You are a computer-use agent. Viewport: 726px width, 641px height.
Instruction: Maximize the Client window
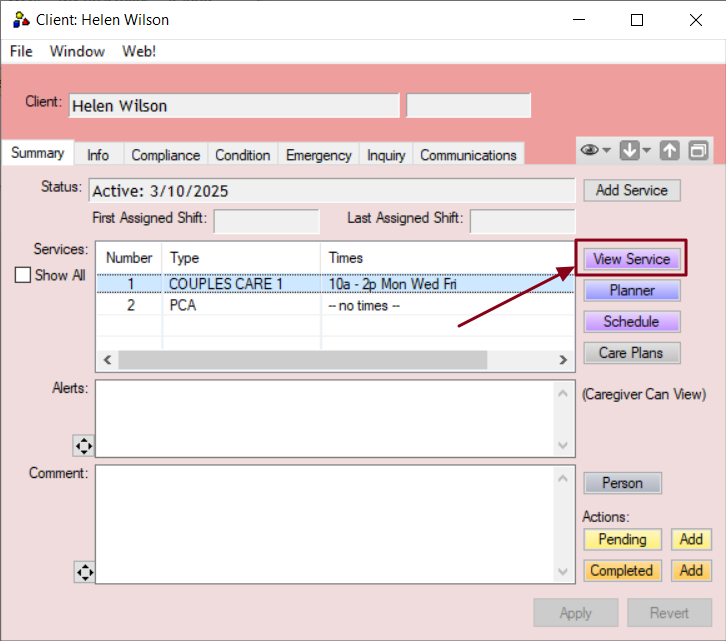coord(637,20)
